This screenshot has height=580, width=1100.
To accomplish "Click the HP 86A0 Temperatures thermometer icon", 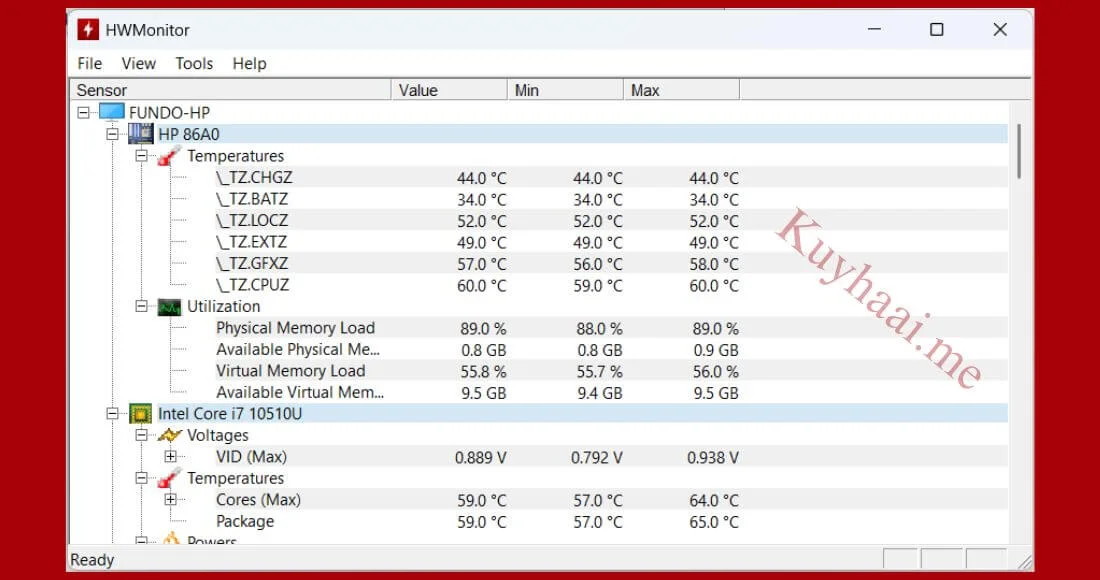I will 169,156.
